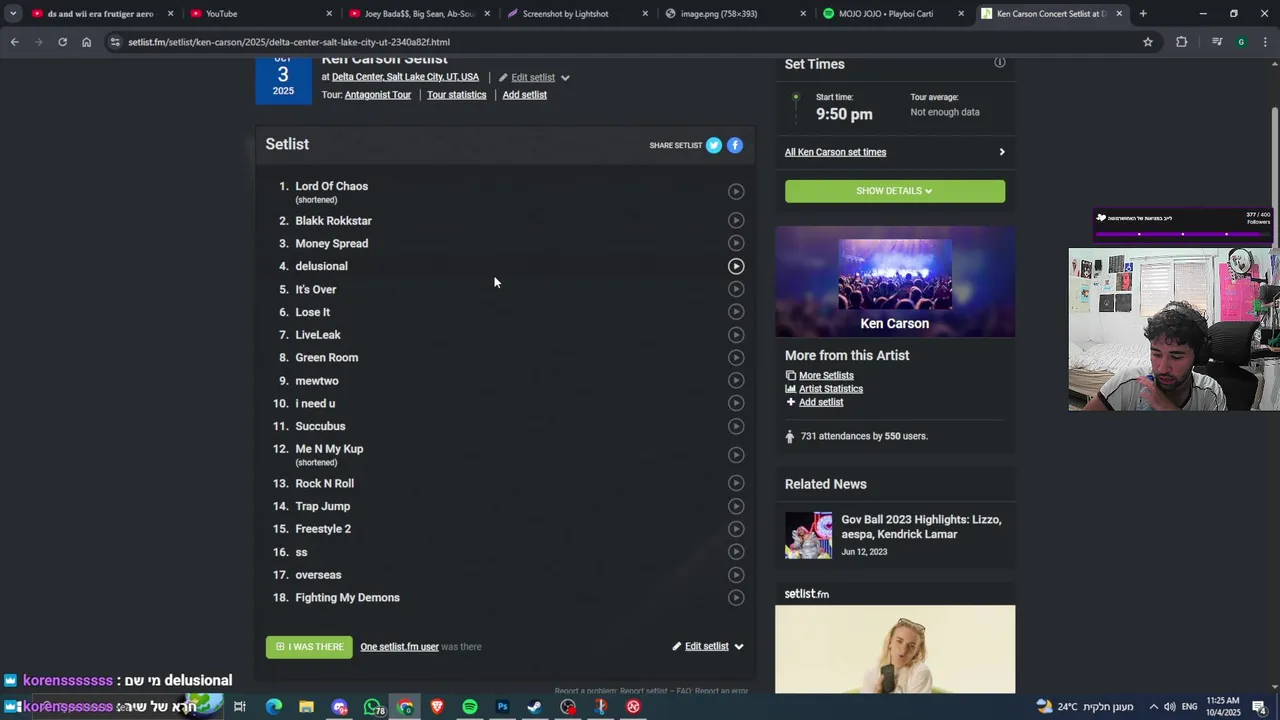Play the song Fighting My Demons
The width and height of the screenshot is (1280, 720).
[x=736, y=598]
